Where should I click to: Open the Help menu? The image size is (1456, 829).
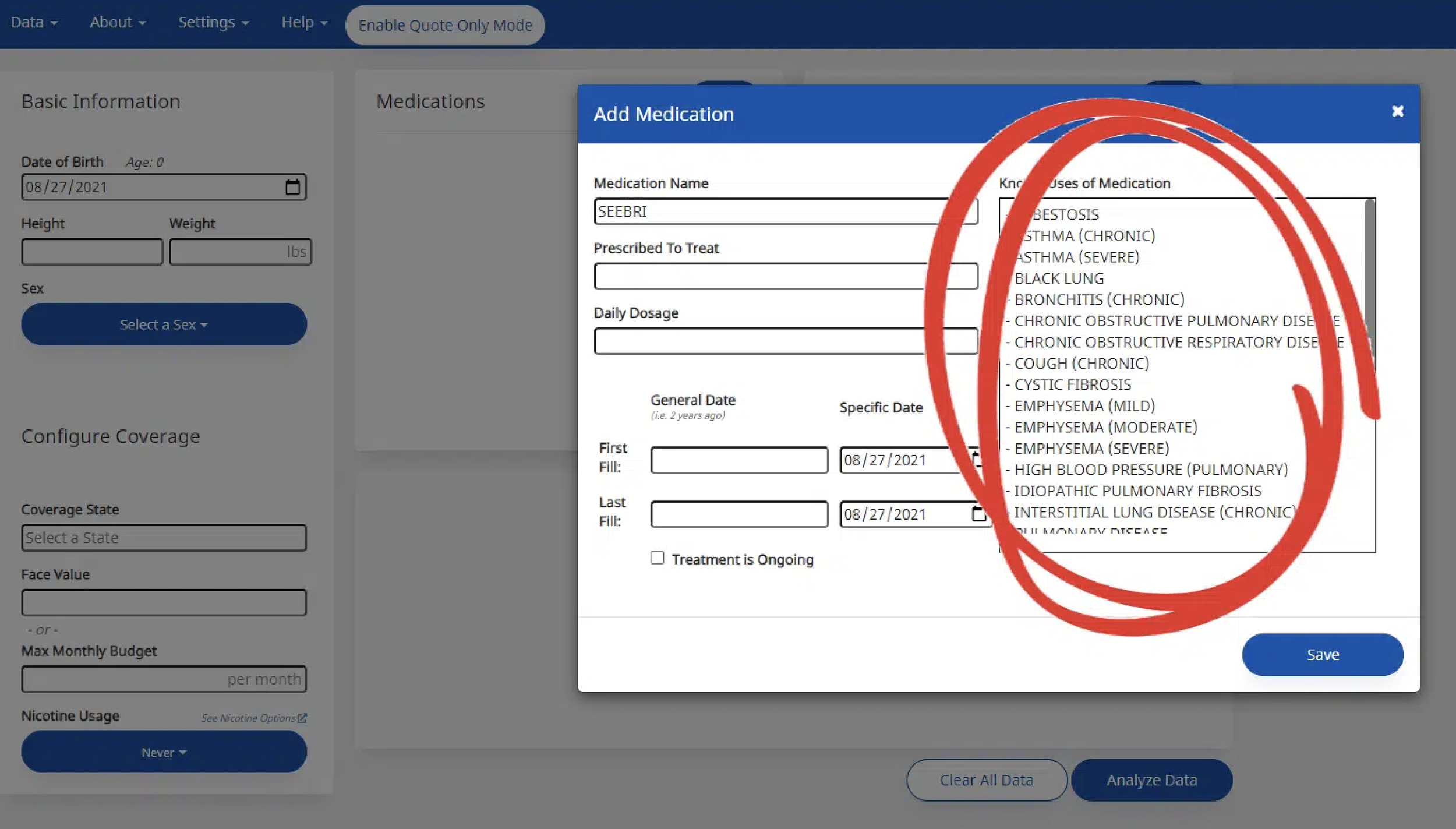[304, 22]
